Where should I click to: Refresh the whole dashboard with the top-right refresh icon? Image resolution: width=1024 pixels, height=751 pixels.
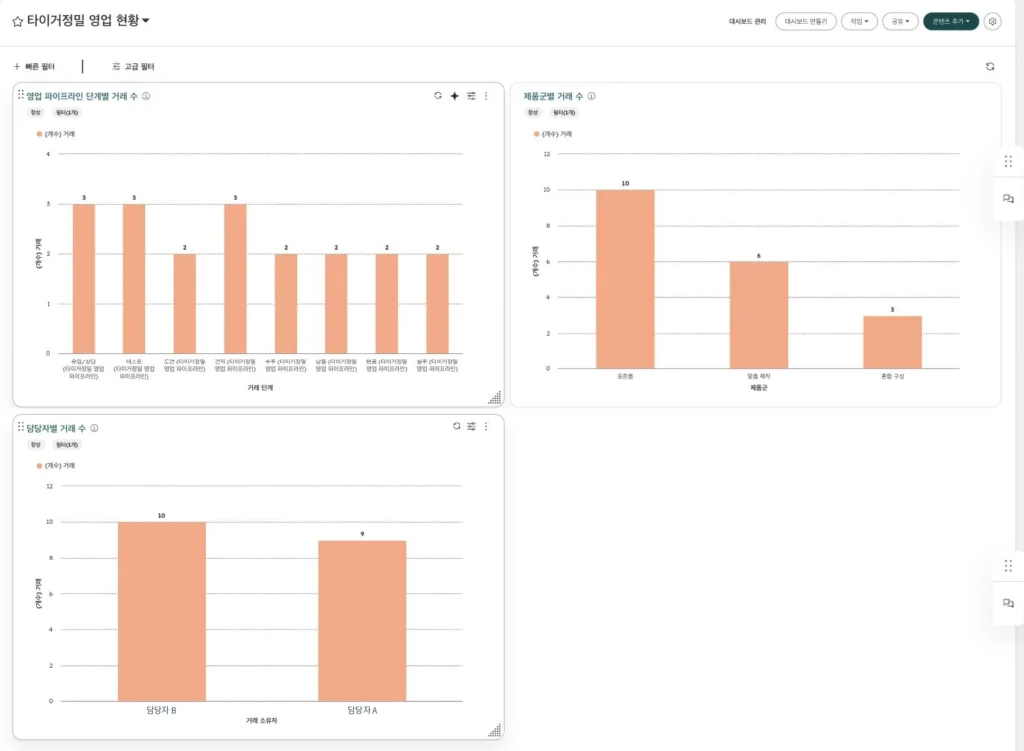tap(989, 67)
